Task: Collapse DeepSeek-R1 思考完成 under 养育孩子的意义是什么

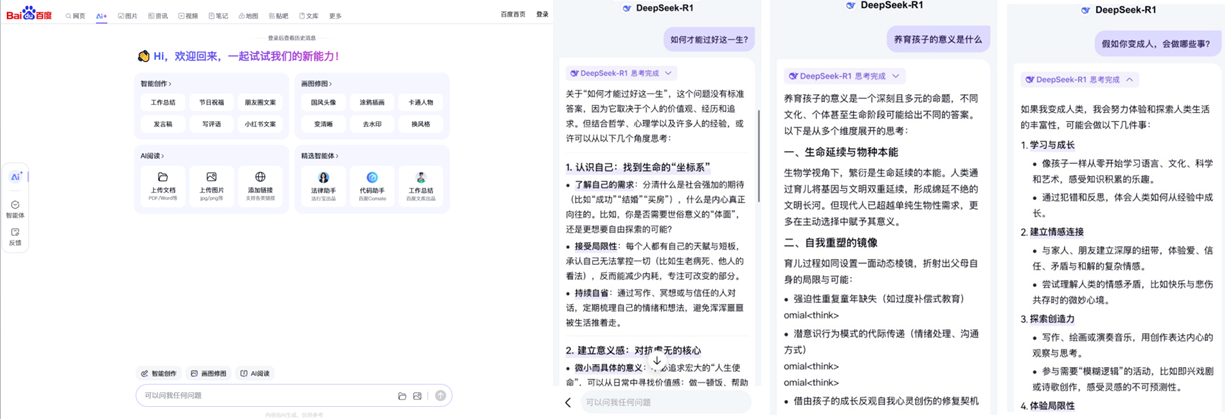Action: [845, 75]
